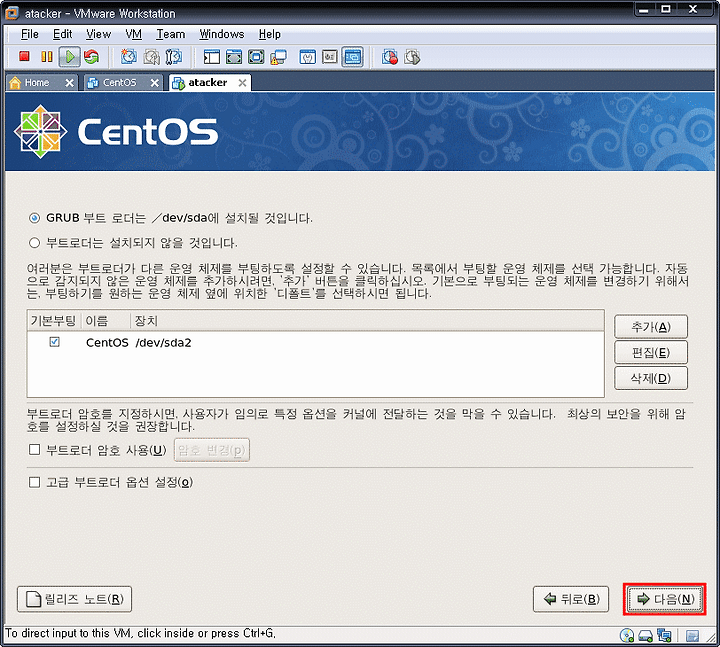Open the summary view wrench window icon
720x647 pixels.
point(308,57)
